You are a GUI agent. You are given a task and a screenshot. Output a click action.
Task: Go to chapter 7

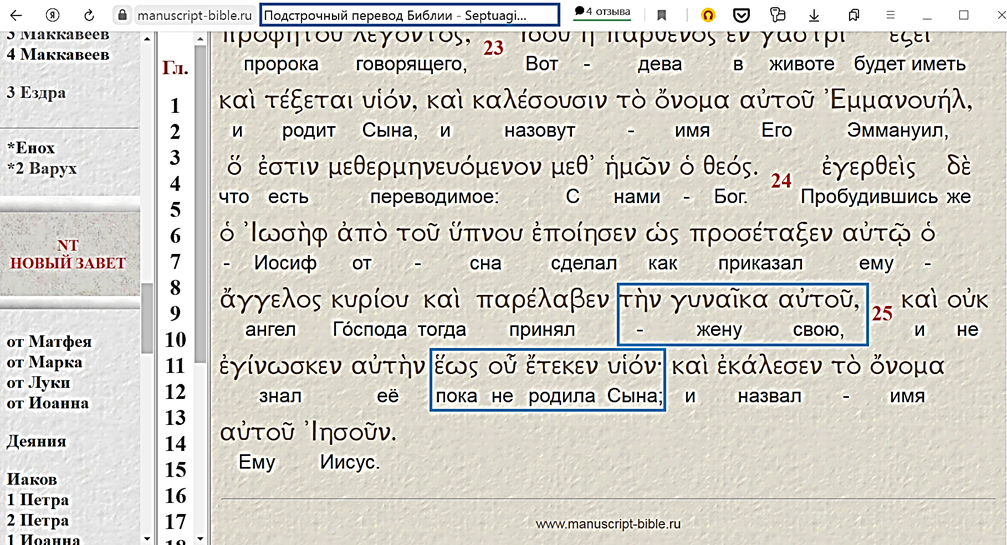[175, 262]
